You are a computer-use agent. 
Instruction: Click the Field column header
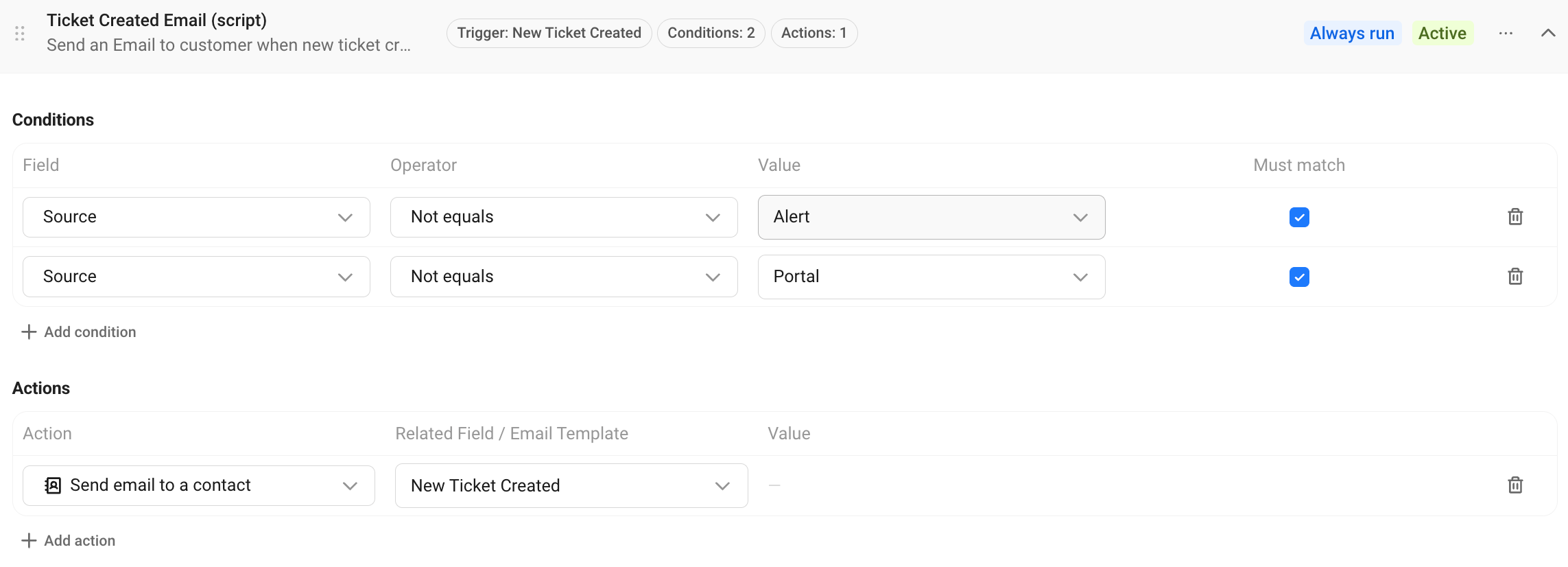click(x=40, y=165)
